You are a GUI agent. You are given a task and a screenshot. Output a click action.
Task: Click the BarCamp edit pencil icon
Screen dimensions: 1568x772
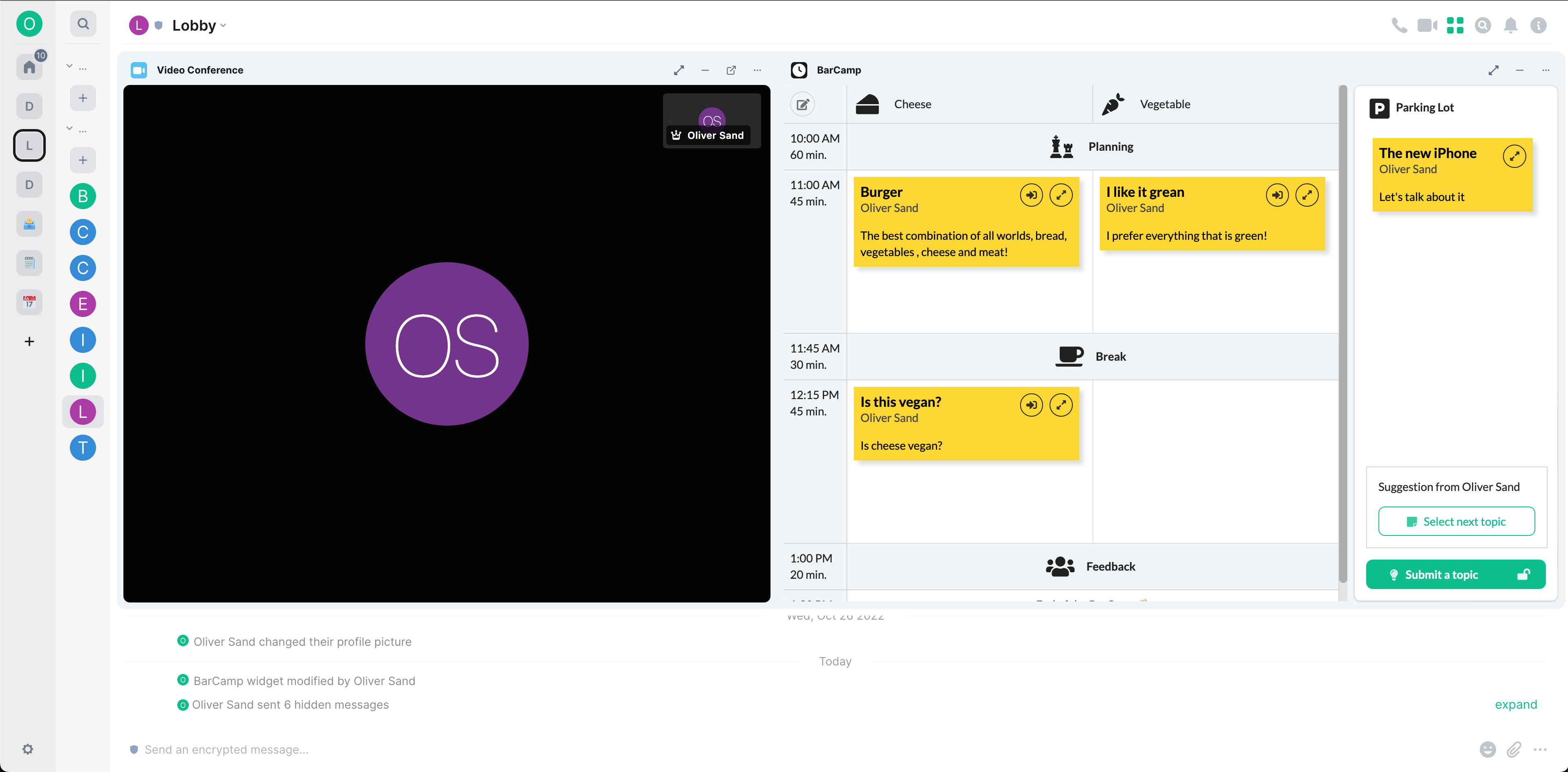(x=803, y=104)
